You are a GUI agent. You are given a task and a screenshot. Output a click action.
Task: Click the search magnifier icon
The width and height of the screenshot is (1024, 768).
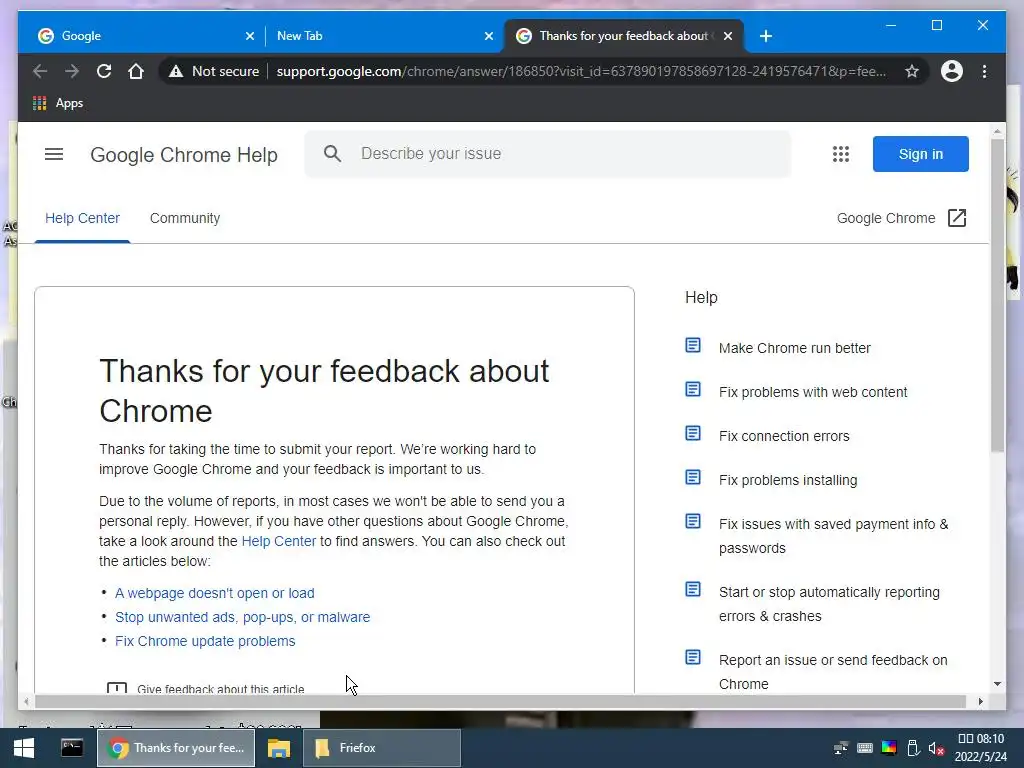pos(332,153)
